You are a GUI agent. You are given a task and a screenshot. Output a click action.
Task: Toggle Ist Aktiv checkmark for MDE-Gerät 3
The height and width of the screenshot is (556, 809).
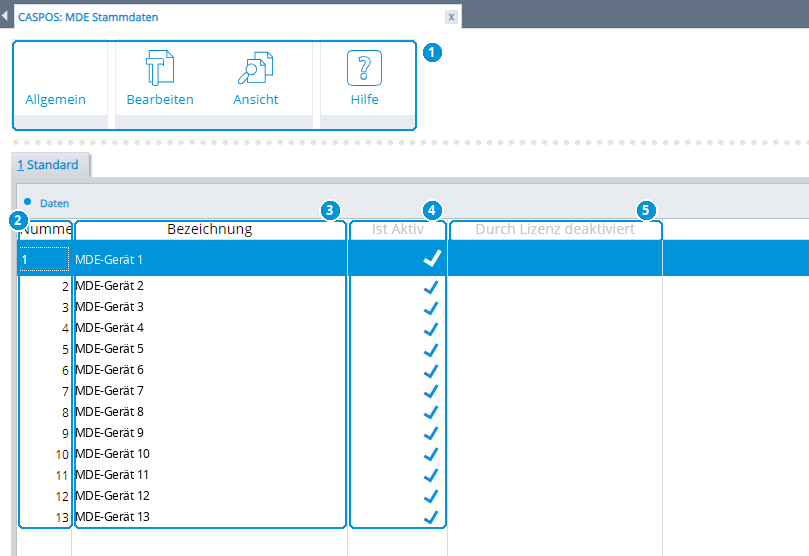coord(431,308)
